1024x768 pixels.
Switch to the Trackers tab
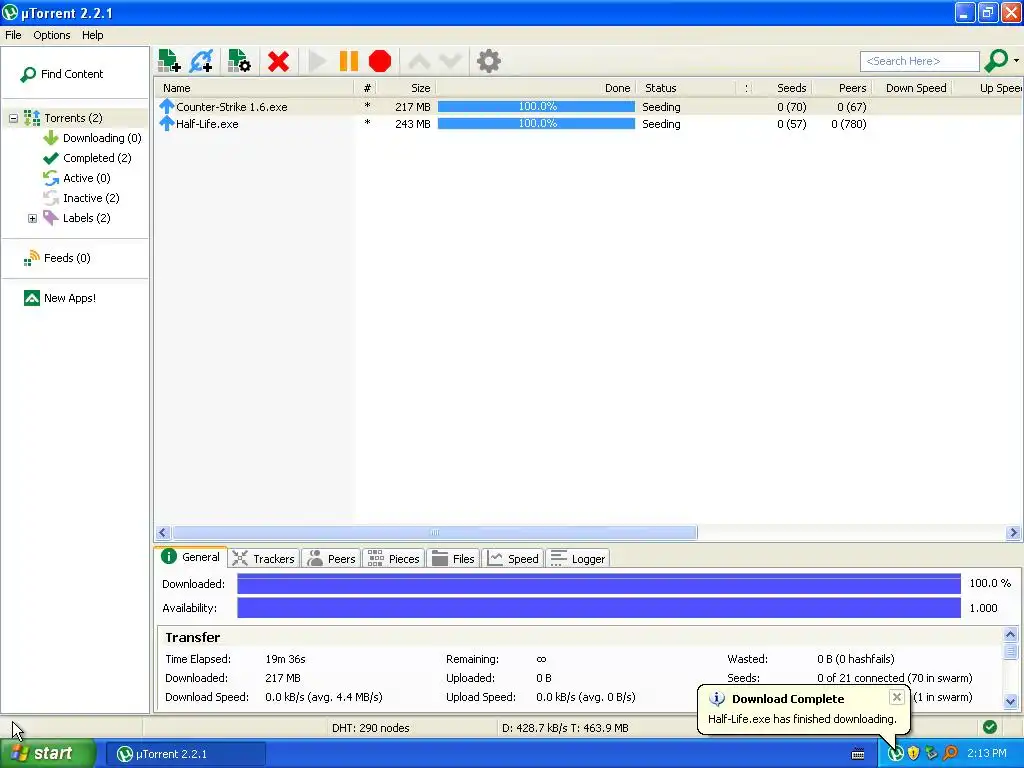coord(264,559)
